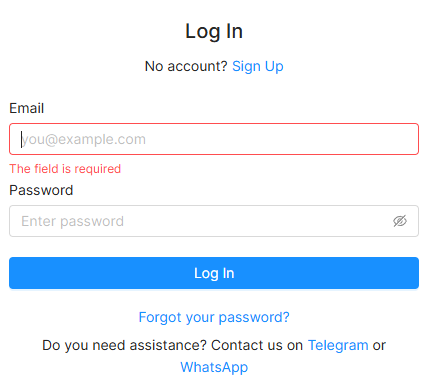Click the Password field label

click(41, 190)
